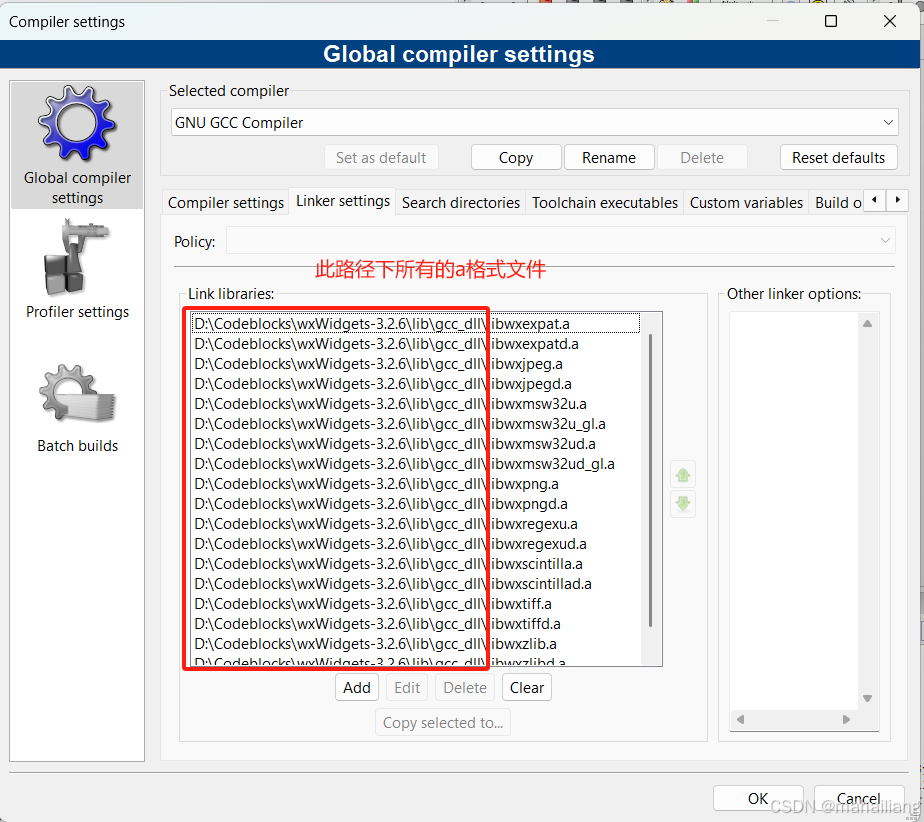Select libwxpngd.a library entry
This screenshot has height=822, width=924.
pyautogui.click(x=415, y=504)
